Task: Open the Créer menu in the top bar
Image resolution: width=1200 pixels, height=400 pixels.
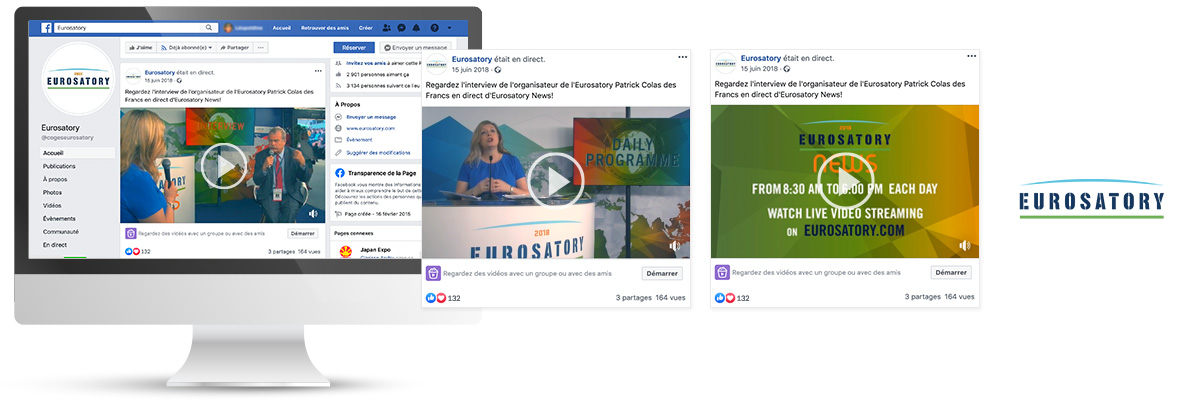Action: 365,28
